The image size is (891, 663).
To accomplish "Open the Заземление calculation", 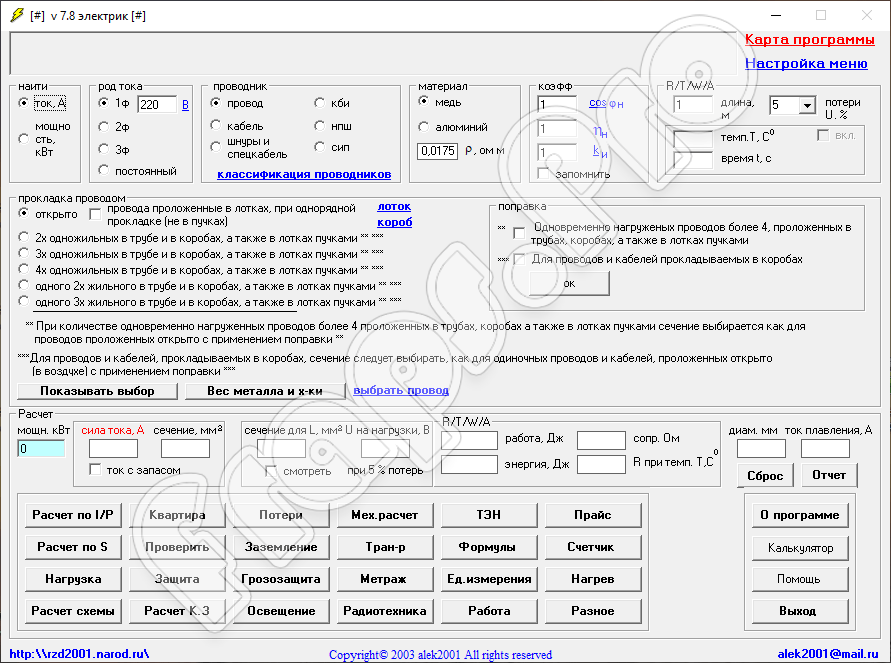I will tap(280, 547).
